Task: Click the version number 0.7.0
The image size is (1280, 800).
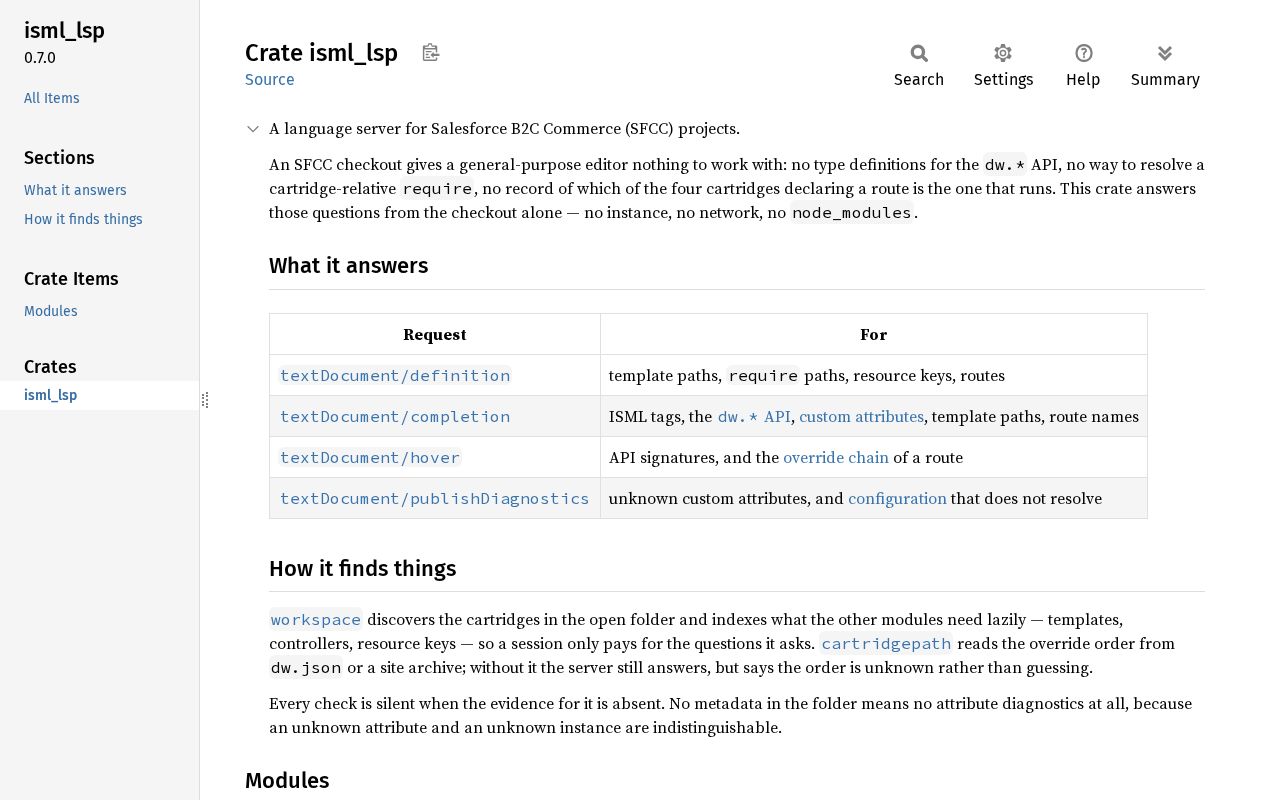Action: pyautogui.click(x=40, y=58)
